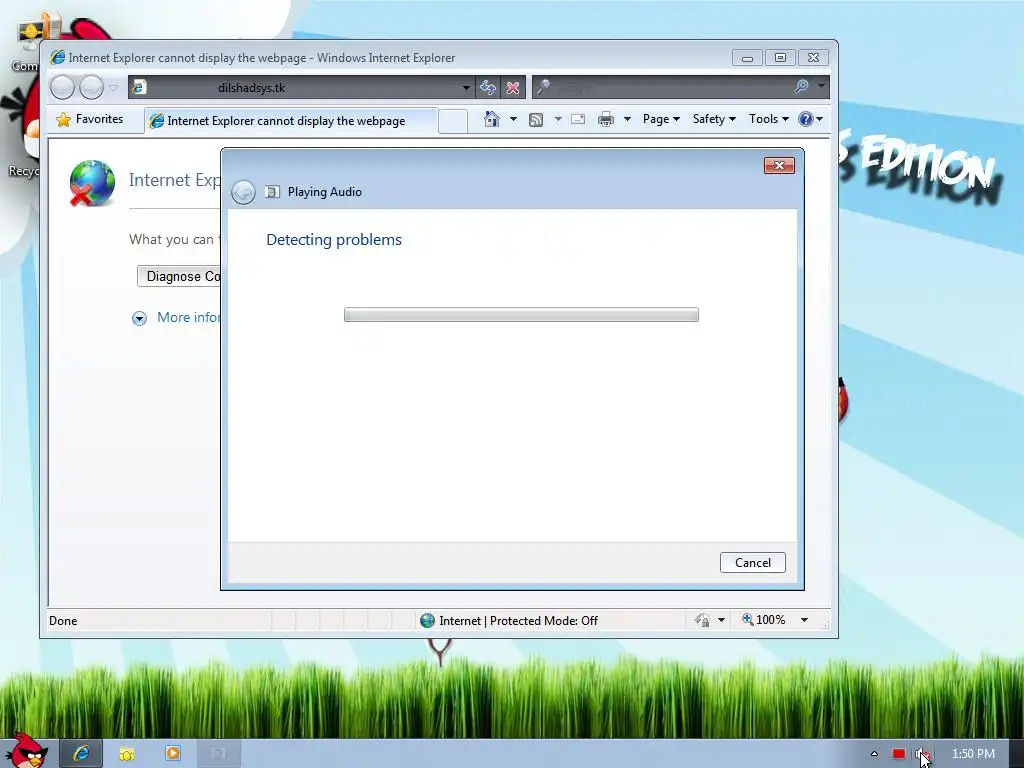The width and height of the screenshot is (1024, 768).
Task: Click the status bar privacy lock icon
Action: [702, 620]
